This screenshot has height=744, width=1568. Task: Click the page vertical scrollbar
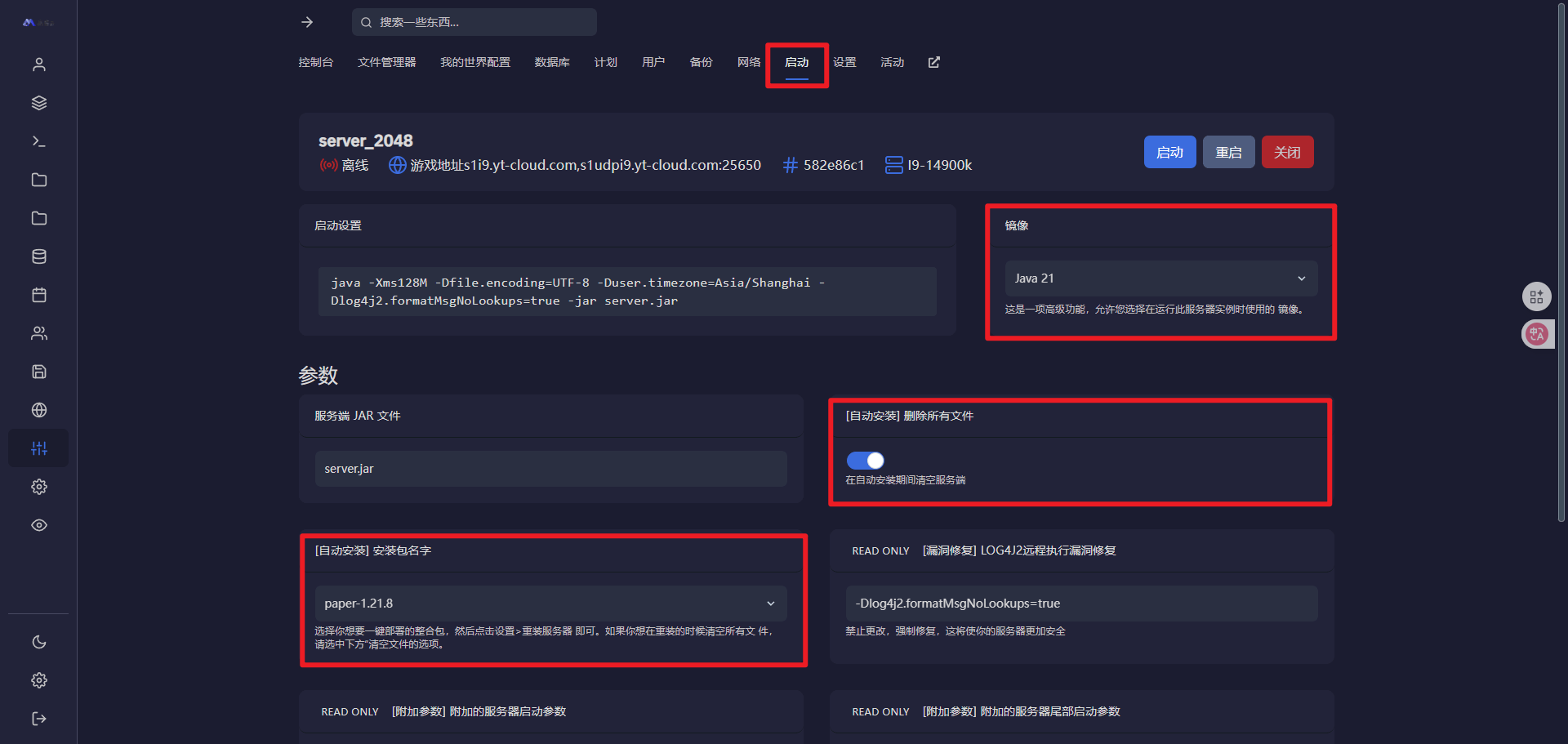[1561, 261]
